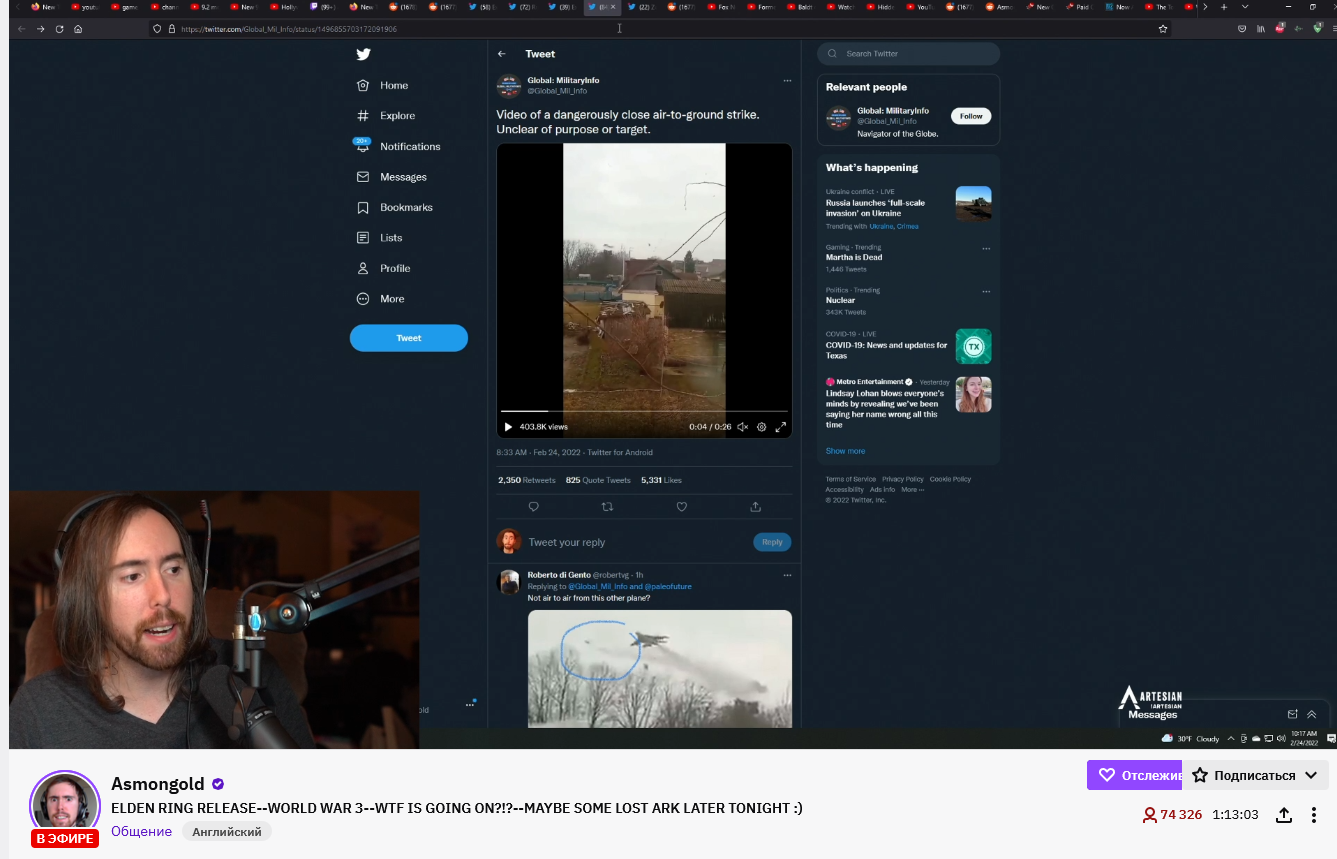Open the Windows taskbar clock
The width and height of the screenshot is (1337, 859).
(x=1304, y=738)
